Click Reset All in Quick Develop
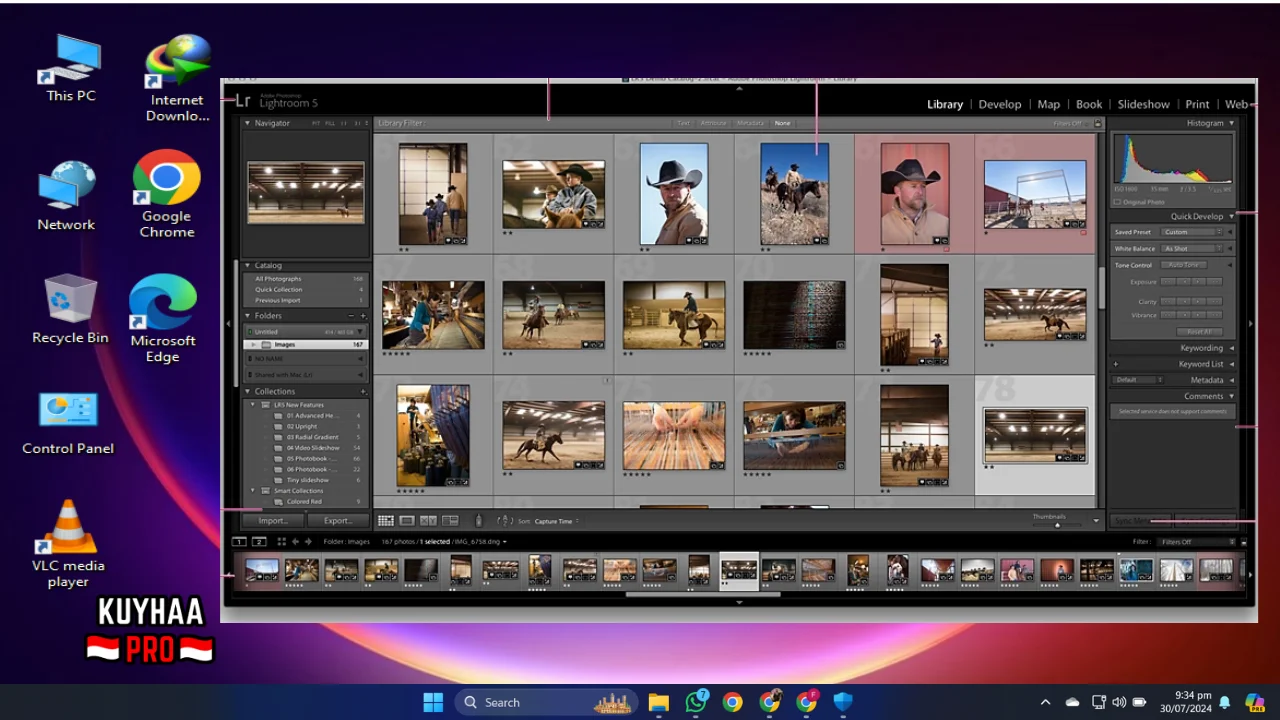The width and height of the screenshot is (1280, 720). 1200,331
